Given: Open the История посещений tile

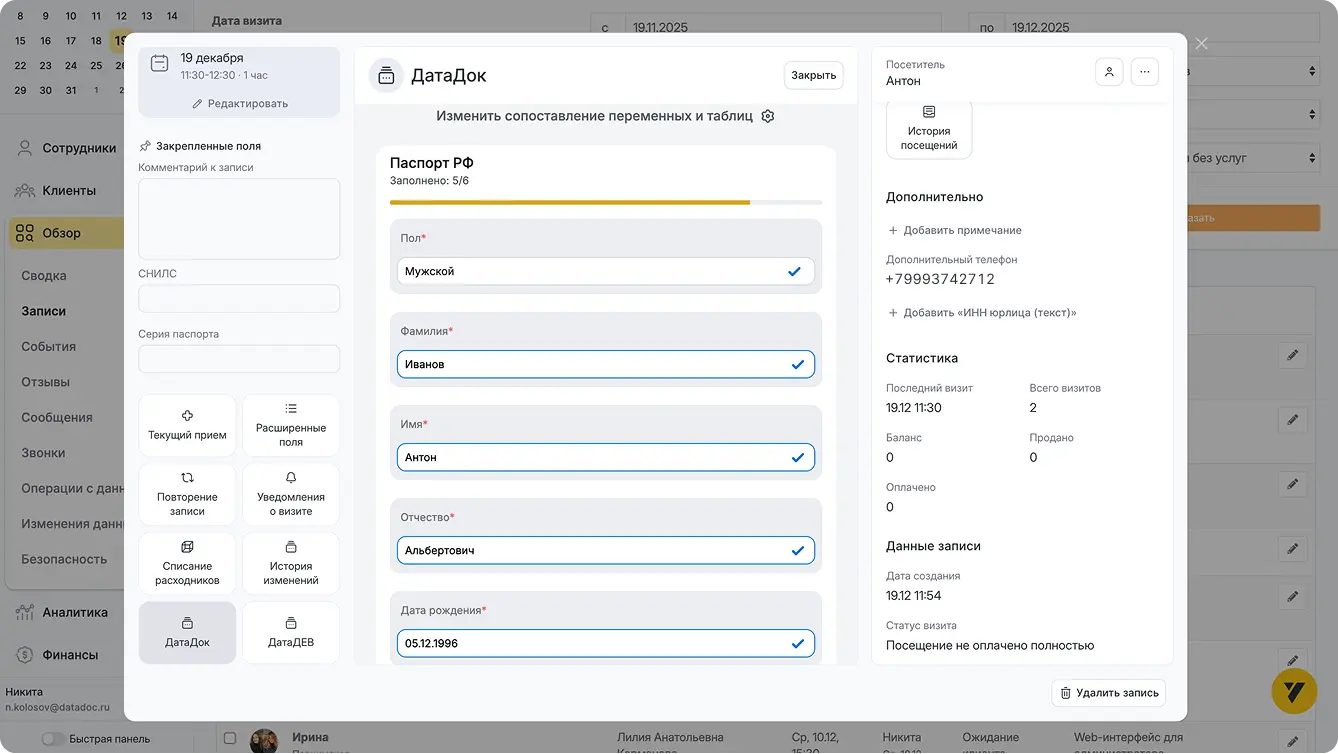Looking at the screenshot, I should point(928,129).
